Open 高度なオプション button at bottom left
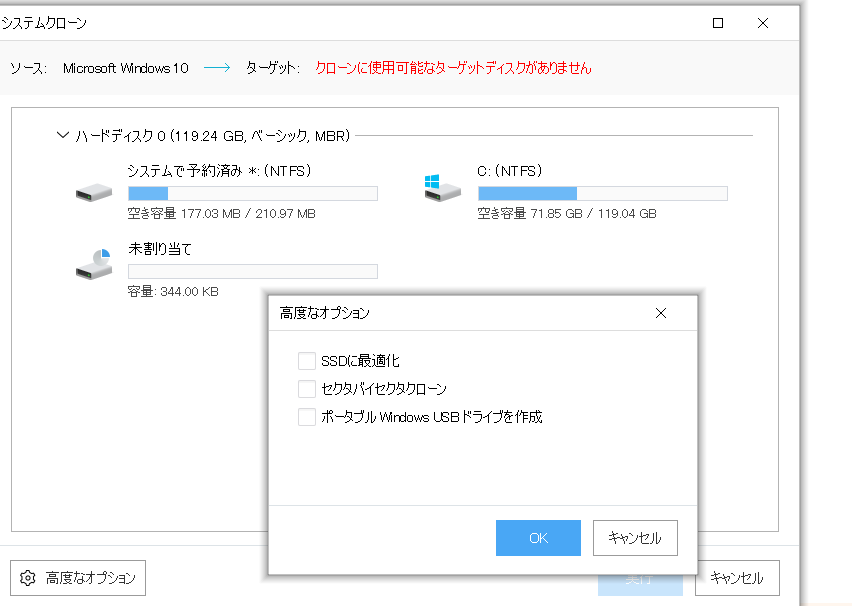 pos(78,578)
